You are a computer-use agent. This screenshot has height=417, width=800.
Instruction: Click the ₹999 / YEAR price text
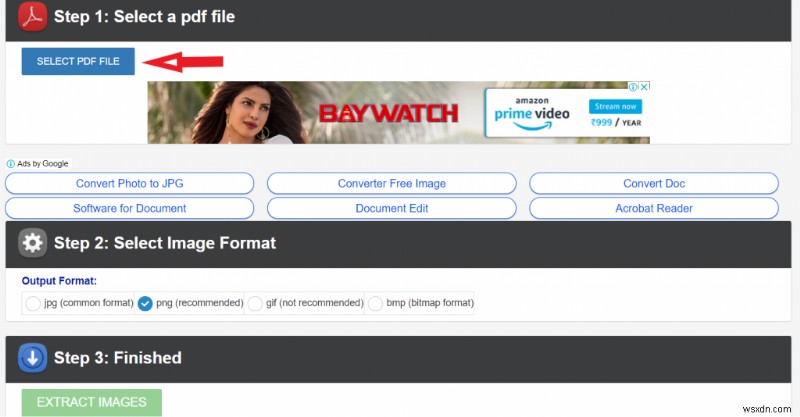click(616, 122)
